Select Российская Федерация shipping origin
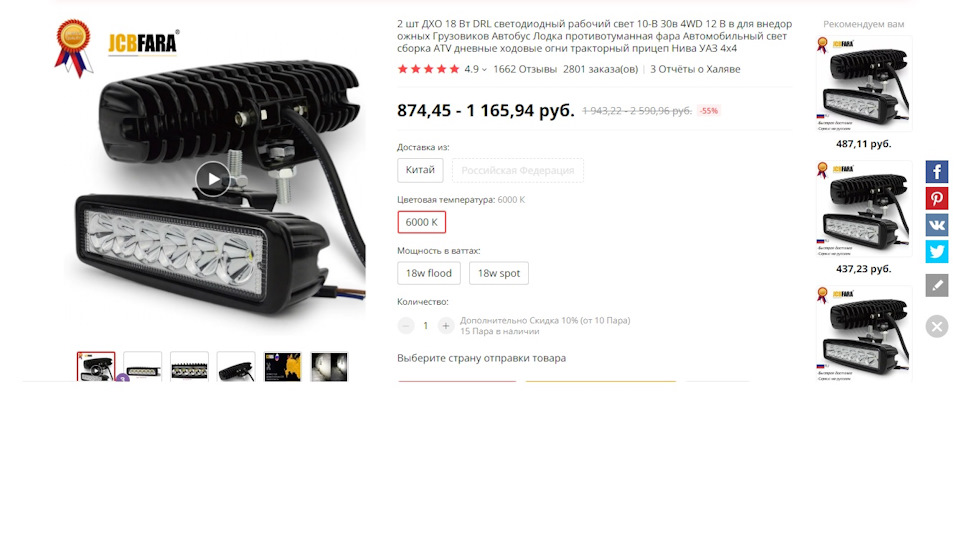Image resolution: width=960 pixels, height=552 pixels. [x=518, y=170]
